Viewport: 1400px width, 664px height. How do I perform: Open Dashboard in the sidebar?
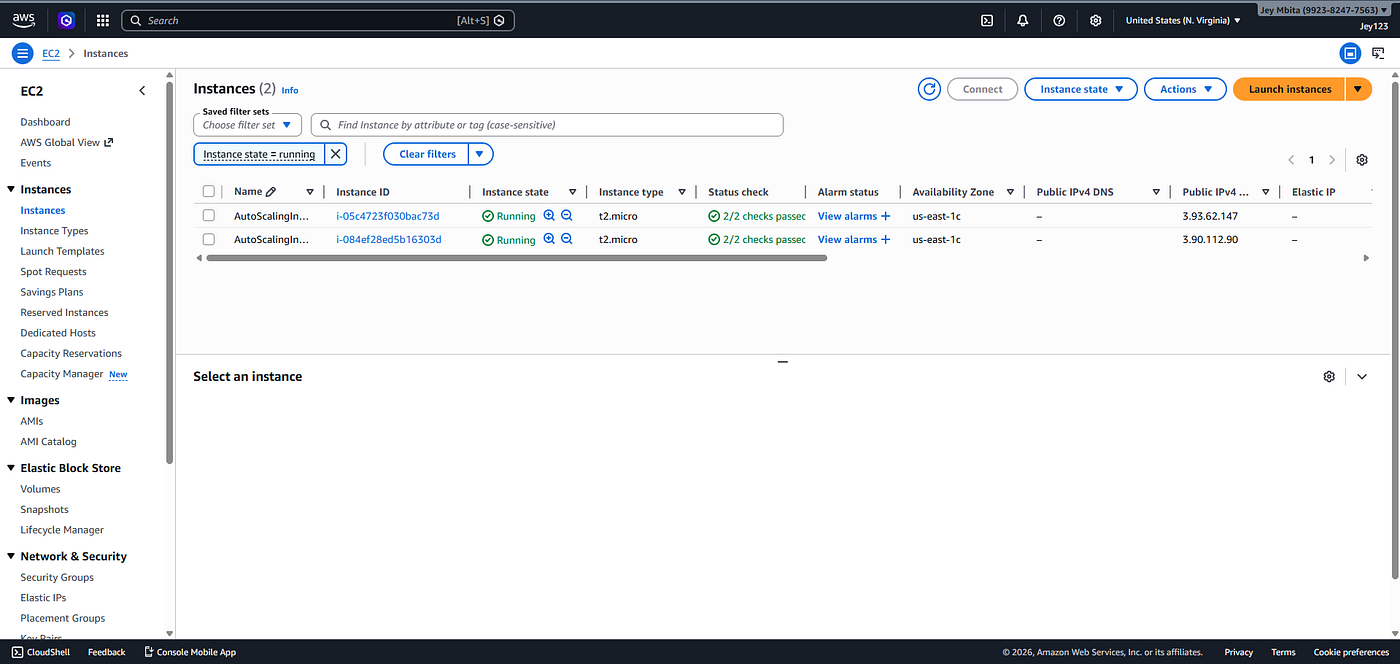[x=45, y=122]
